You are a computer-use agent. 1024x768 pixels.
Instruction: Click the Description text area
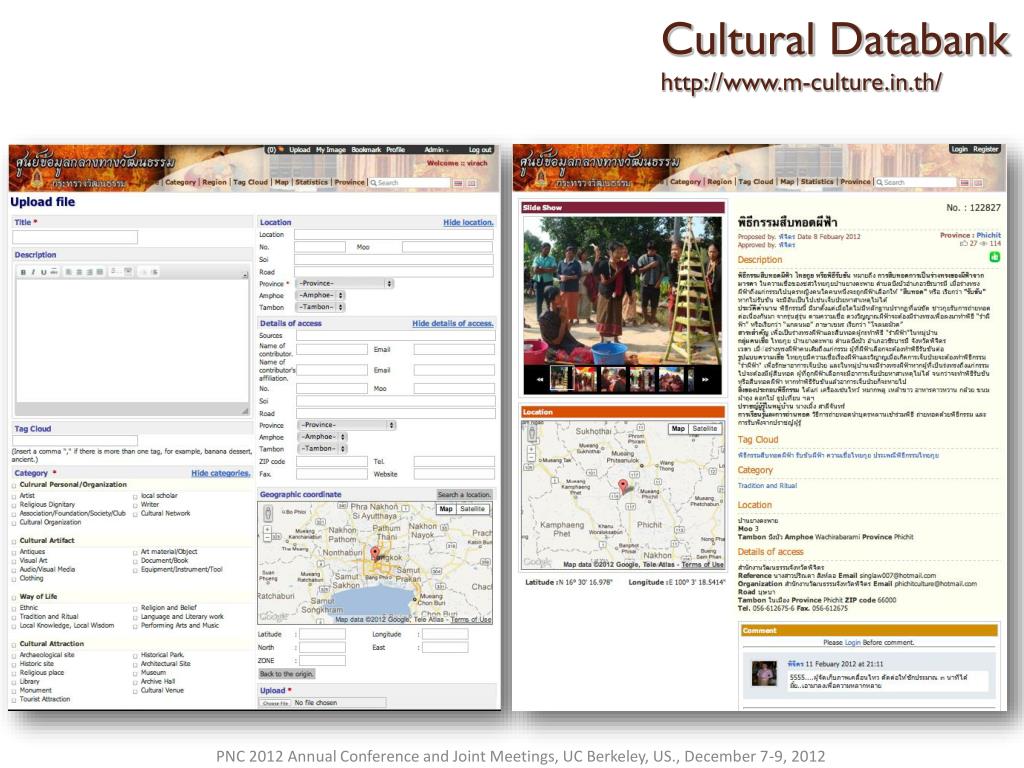(x=132, y=340)
